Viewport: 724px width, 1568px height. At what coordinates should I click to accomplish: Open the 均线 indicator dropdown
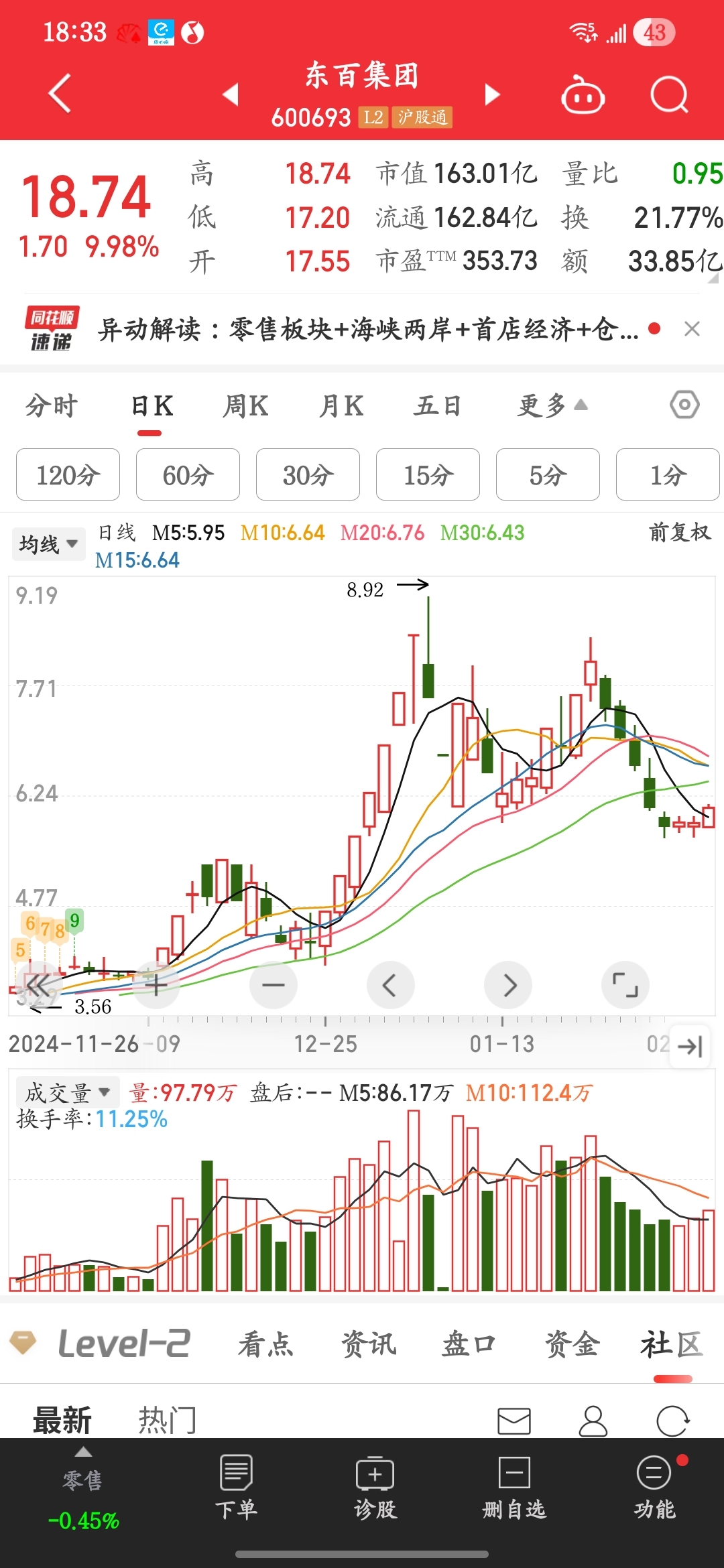pyautogui.click(x=48, y=543)
